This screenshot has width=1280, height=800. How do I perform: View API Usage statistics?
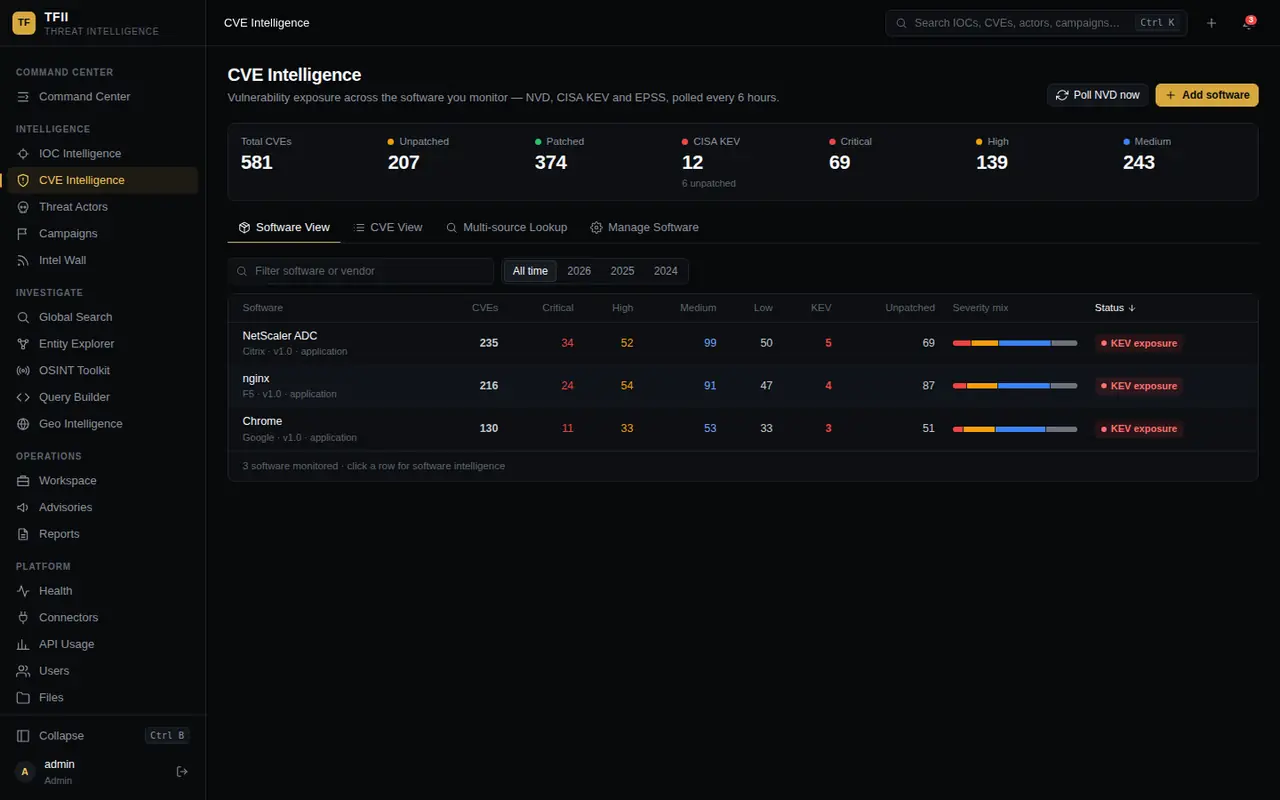[102, 645]
